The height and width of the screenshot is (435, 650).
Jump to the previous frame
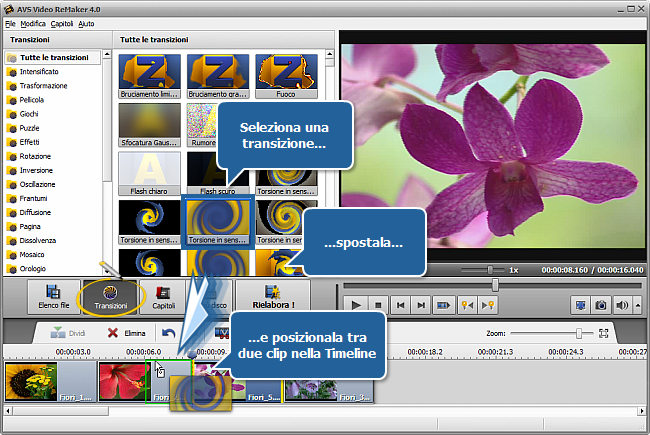click(x=401, y=305)
